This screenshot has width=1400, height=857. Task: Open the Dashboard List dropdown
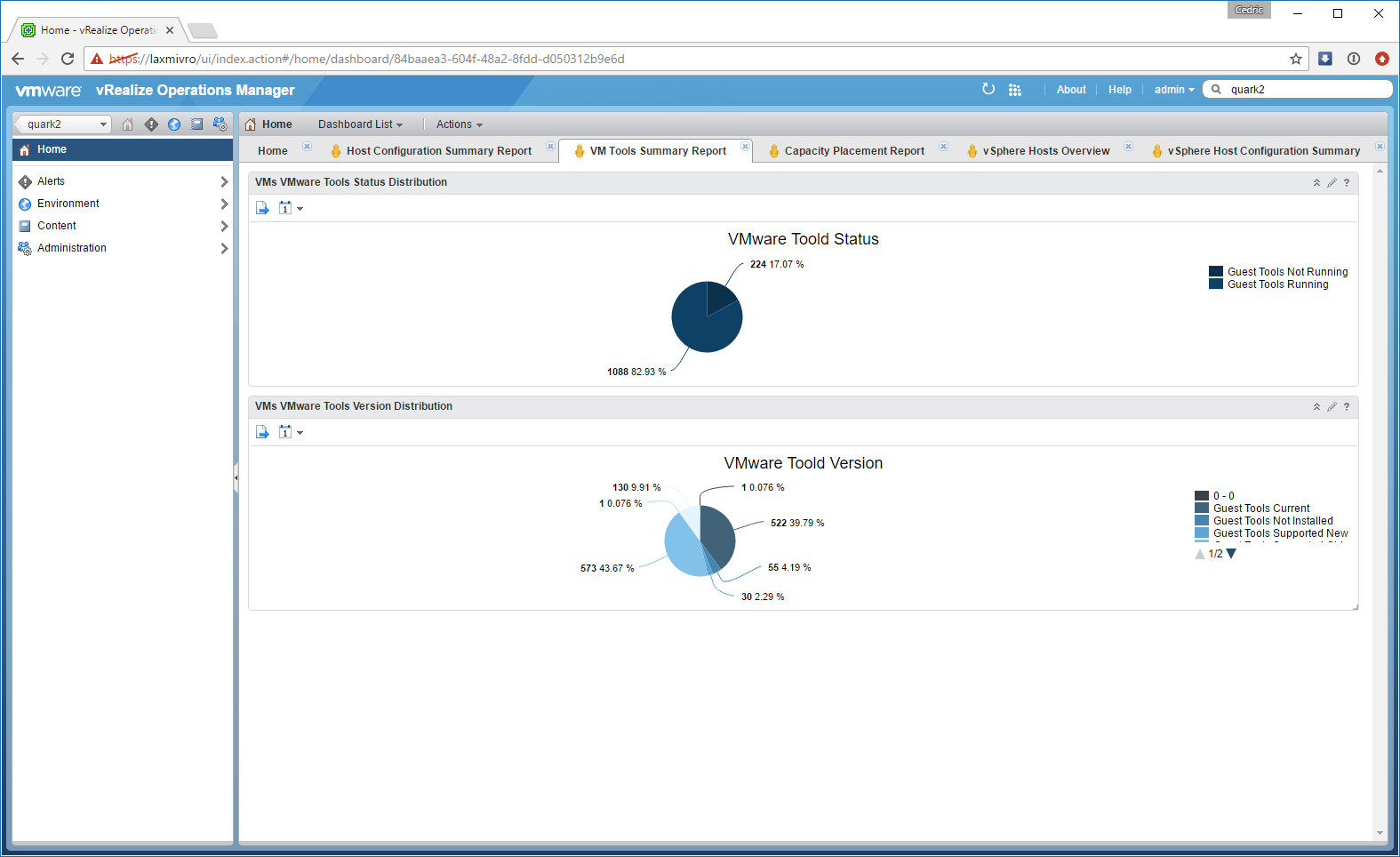360,124
